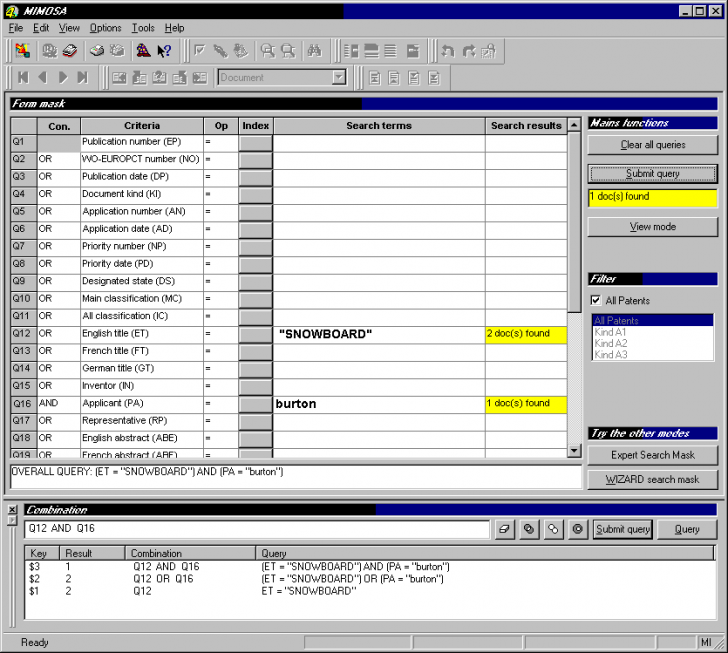
Task: Click the lines list layout toolbar icon
Action: tap(390, 51)
